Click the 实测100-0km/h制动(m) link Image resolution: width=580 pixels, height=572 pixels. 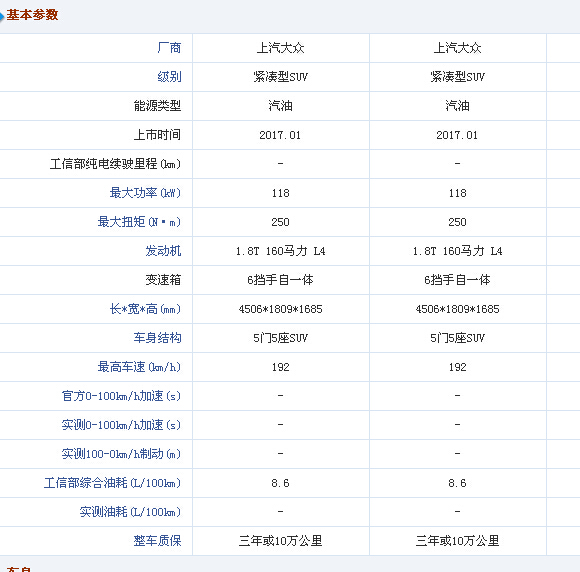pyautogui.click(x=121, y=454)
